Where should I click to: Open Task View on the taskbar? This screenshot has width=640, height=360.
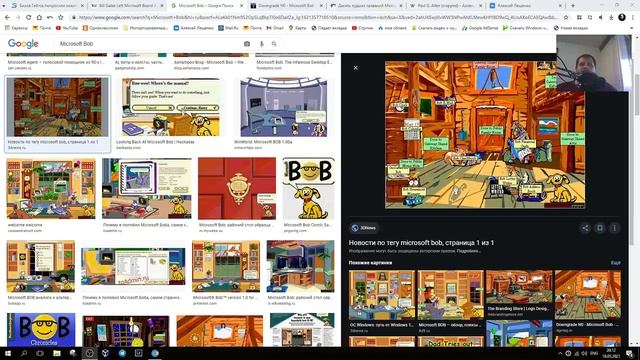(x=40, y=353)
